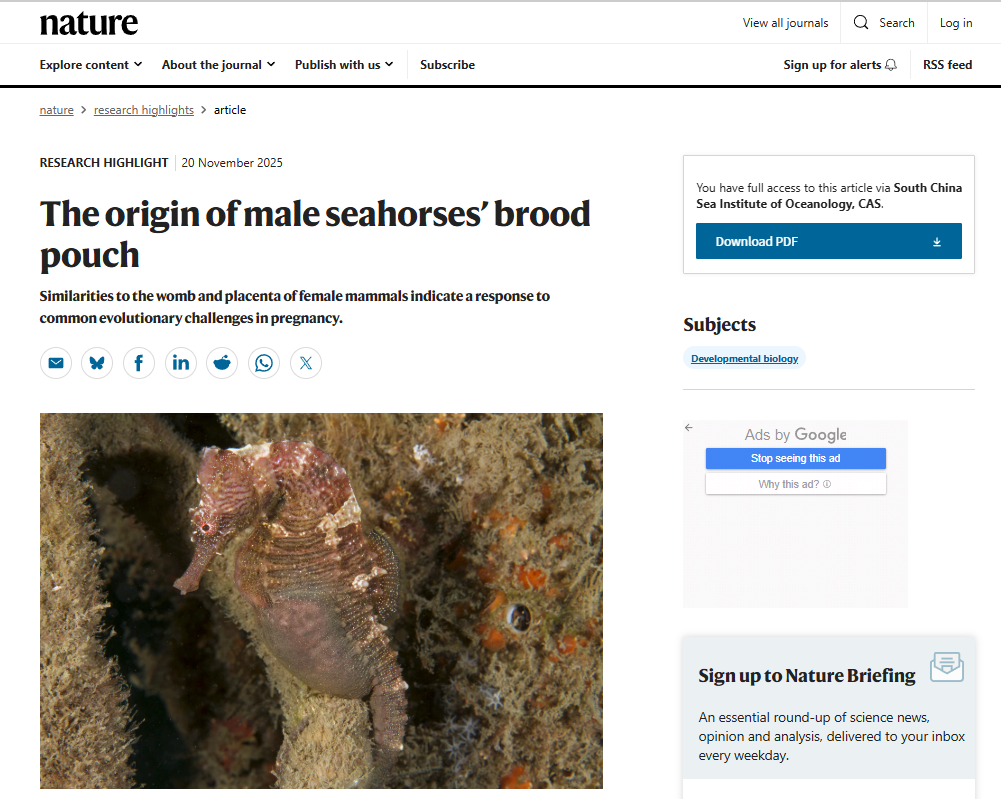Share article on Reddit

222,363
